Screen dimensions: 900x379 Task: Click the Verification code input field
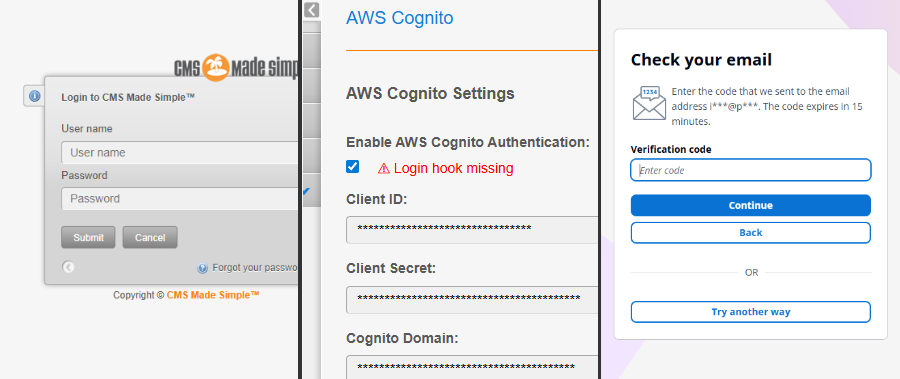tap(751, 170)
